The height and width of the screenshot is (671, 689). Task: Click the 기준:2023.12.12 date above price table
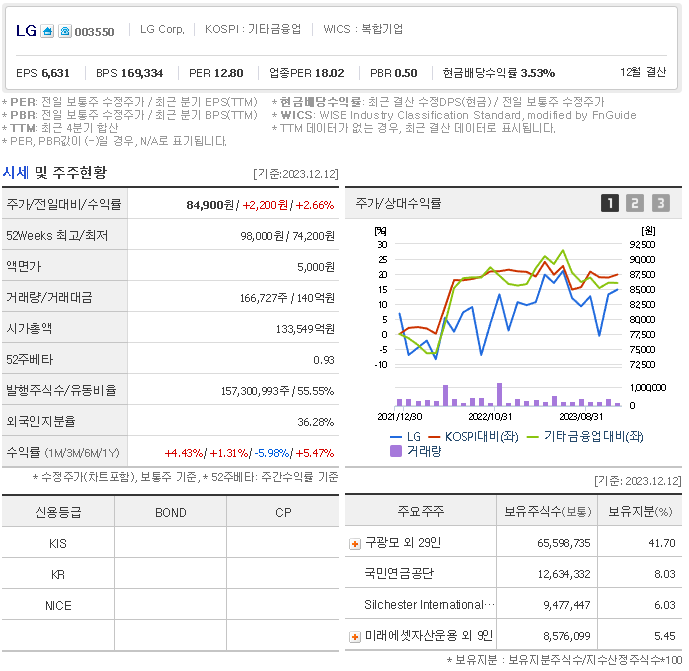296,174
